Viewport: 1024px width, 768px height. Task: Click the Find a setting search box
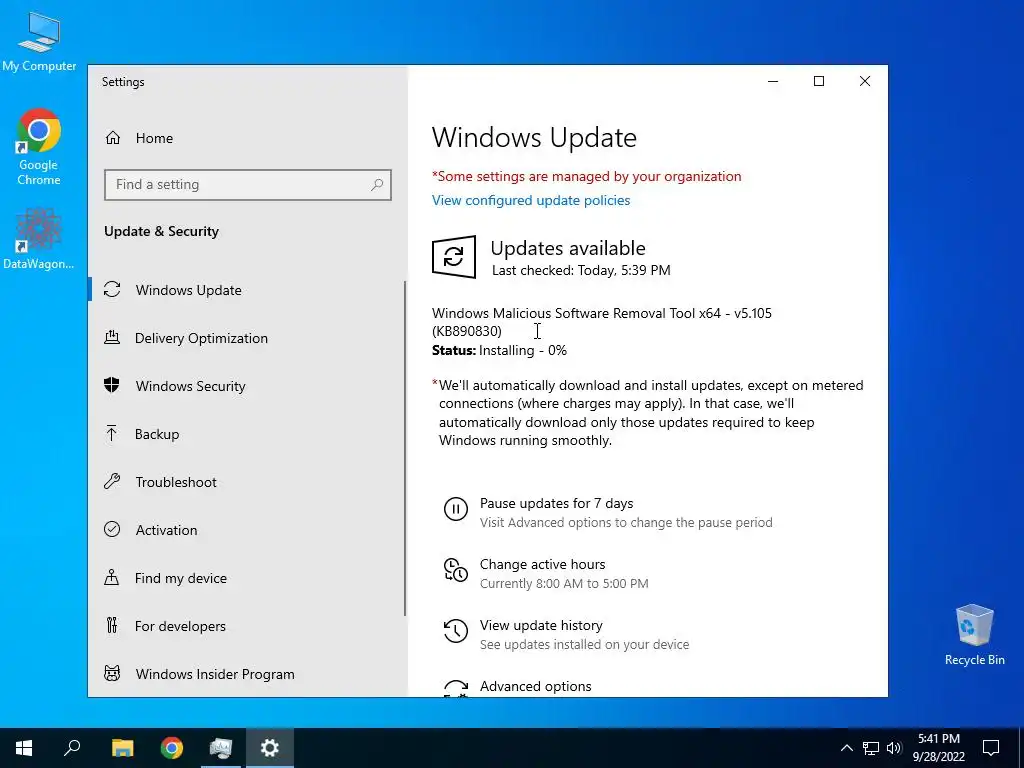(248, 185)
